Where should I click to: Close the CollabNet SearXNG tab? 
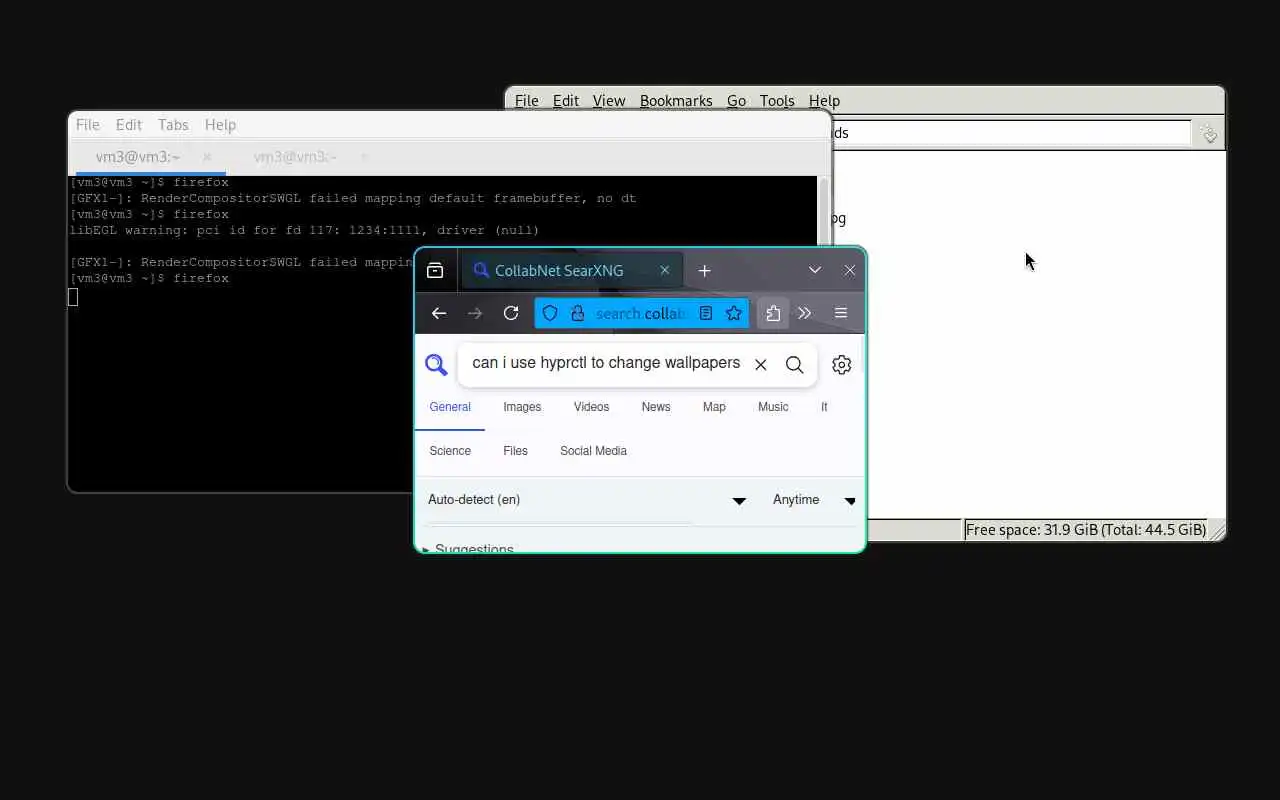click(665, 271)
